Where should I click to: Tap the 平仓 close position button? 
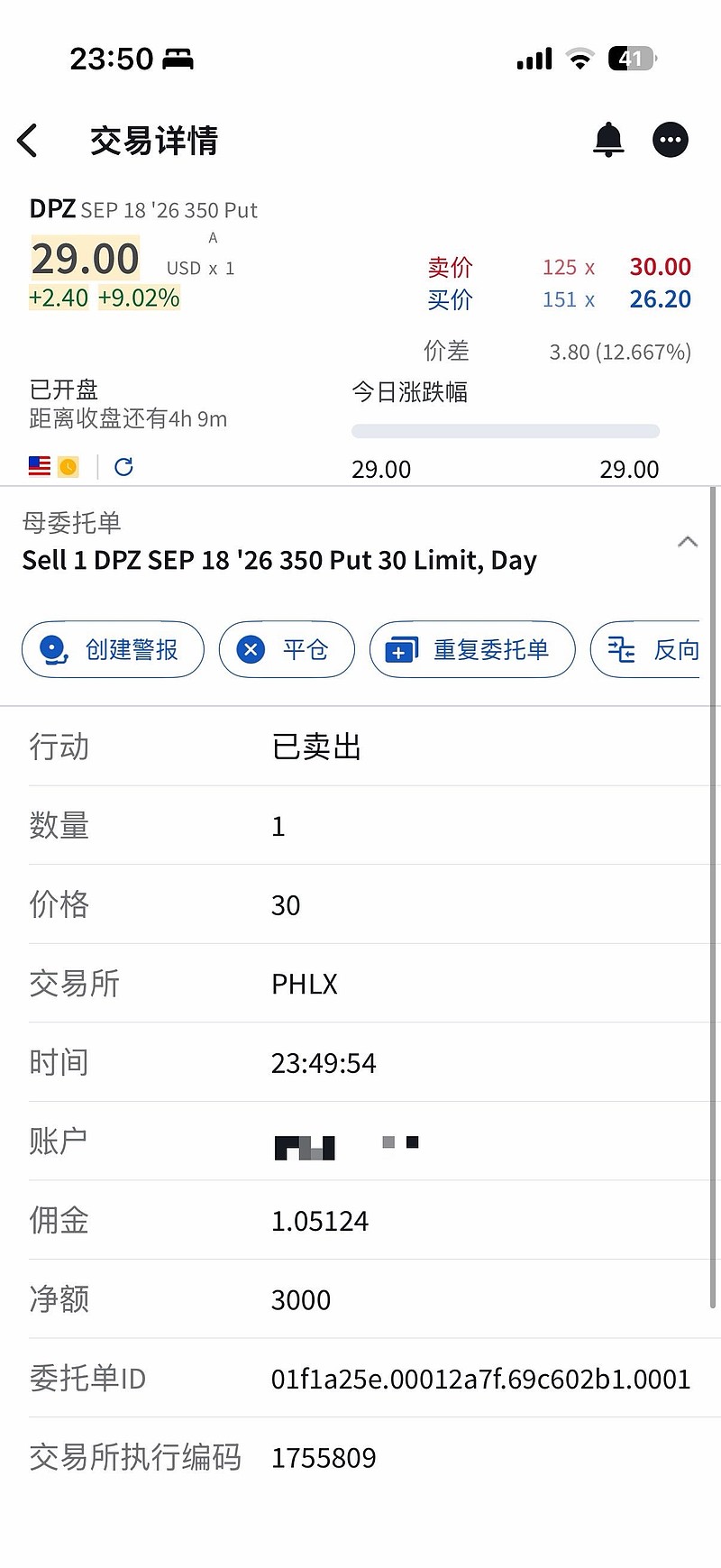coord(287,649)
